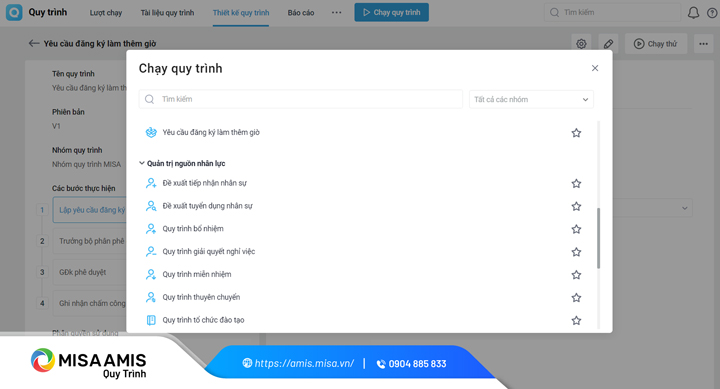Open the page ellipsis menu next to Chạy thử
Viewport: 720px width, 389px height.
point(703,44)
